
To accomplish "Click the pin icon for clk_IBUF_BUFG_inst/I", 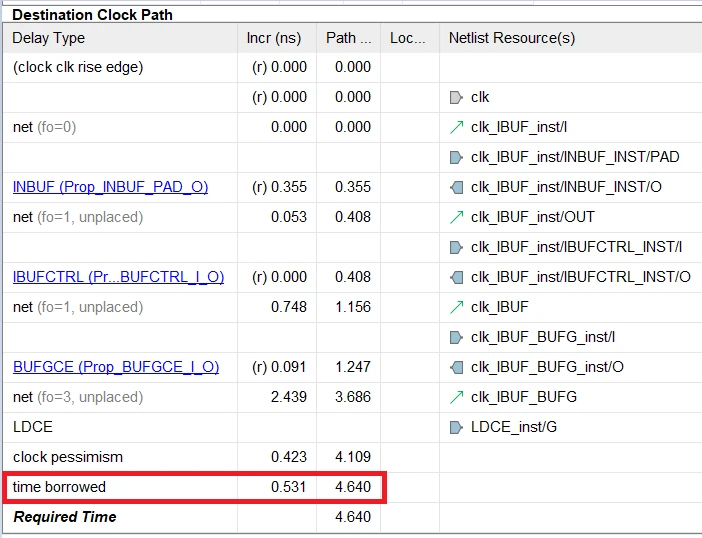I will [456, 337].
